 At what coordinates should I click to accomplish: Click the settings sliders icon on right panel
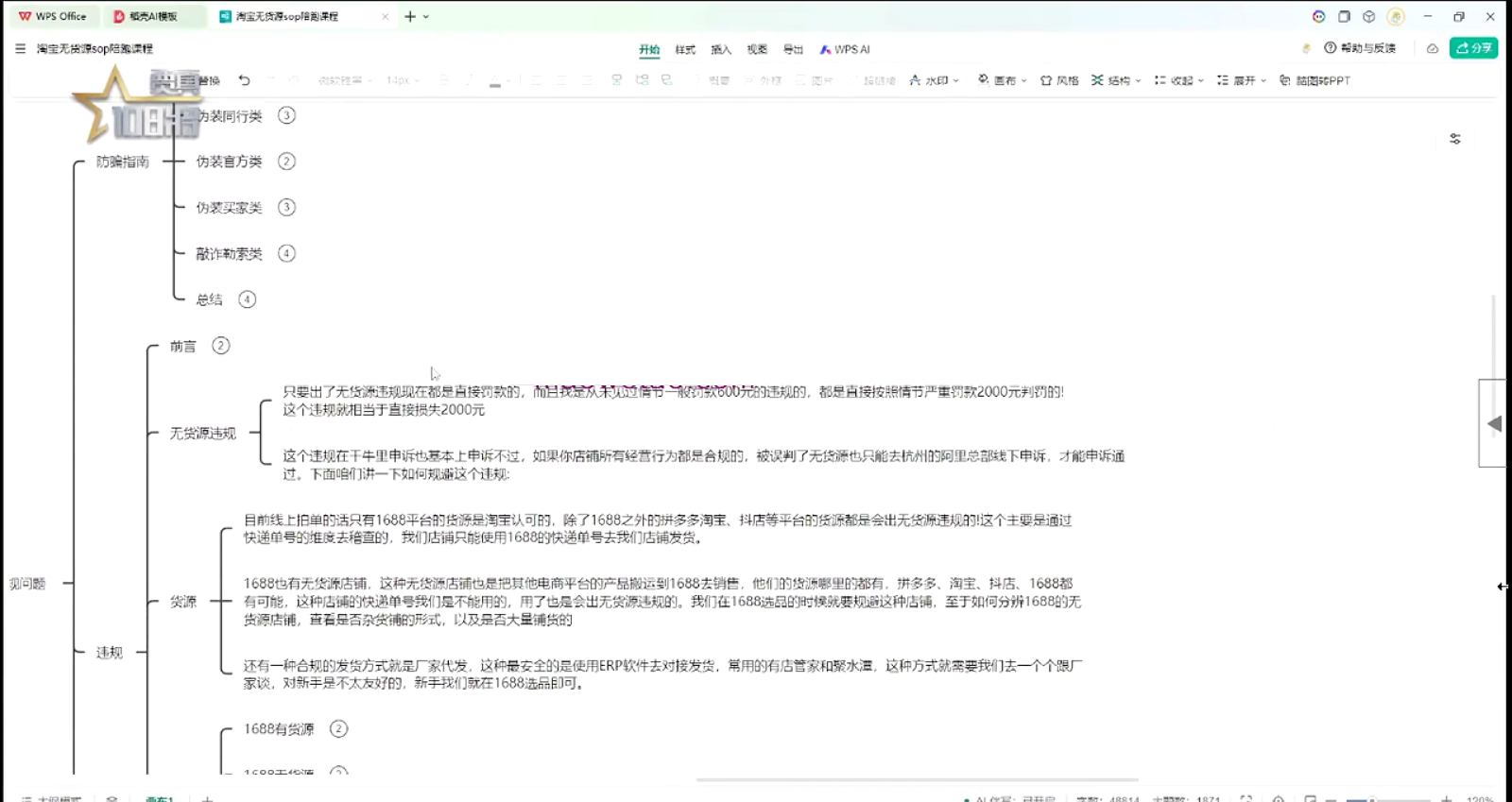1454,139
